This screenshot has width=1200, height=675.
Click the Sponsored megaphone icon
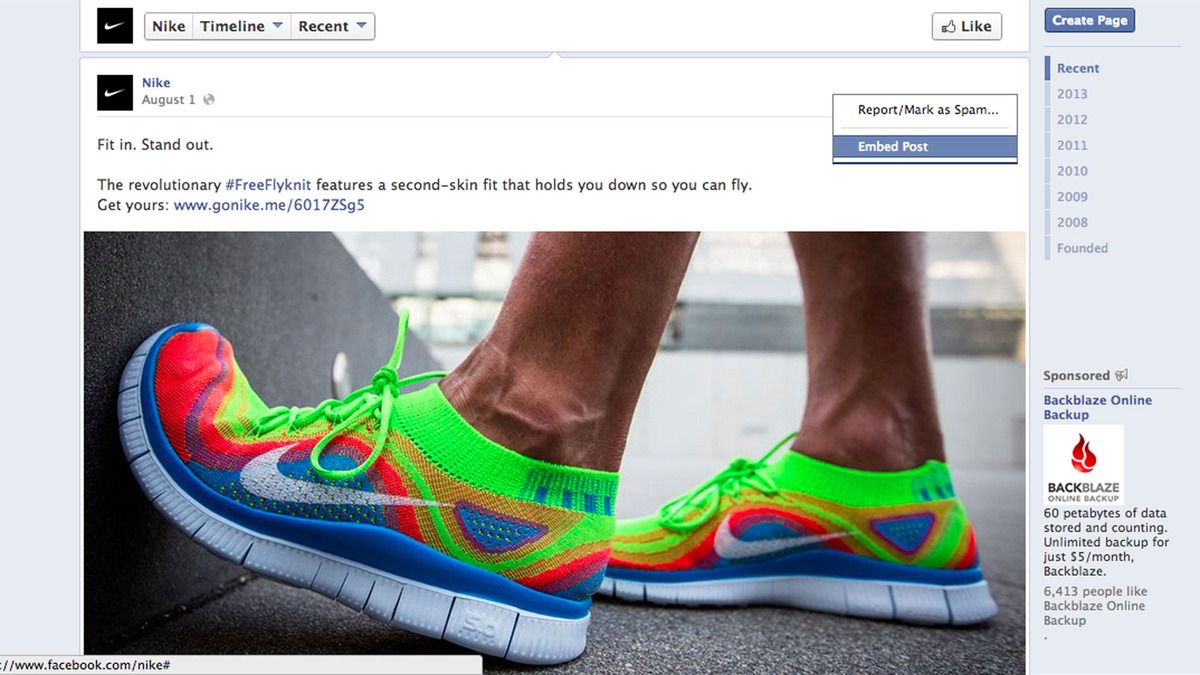tap(1121, 375)
